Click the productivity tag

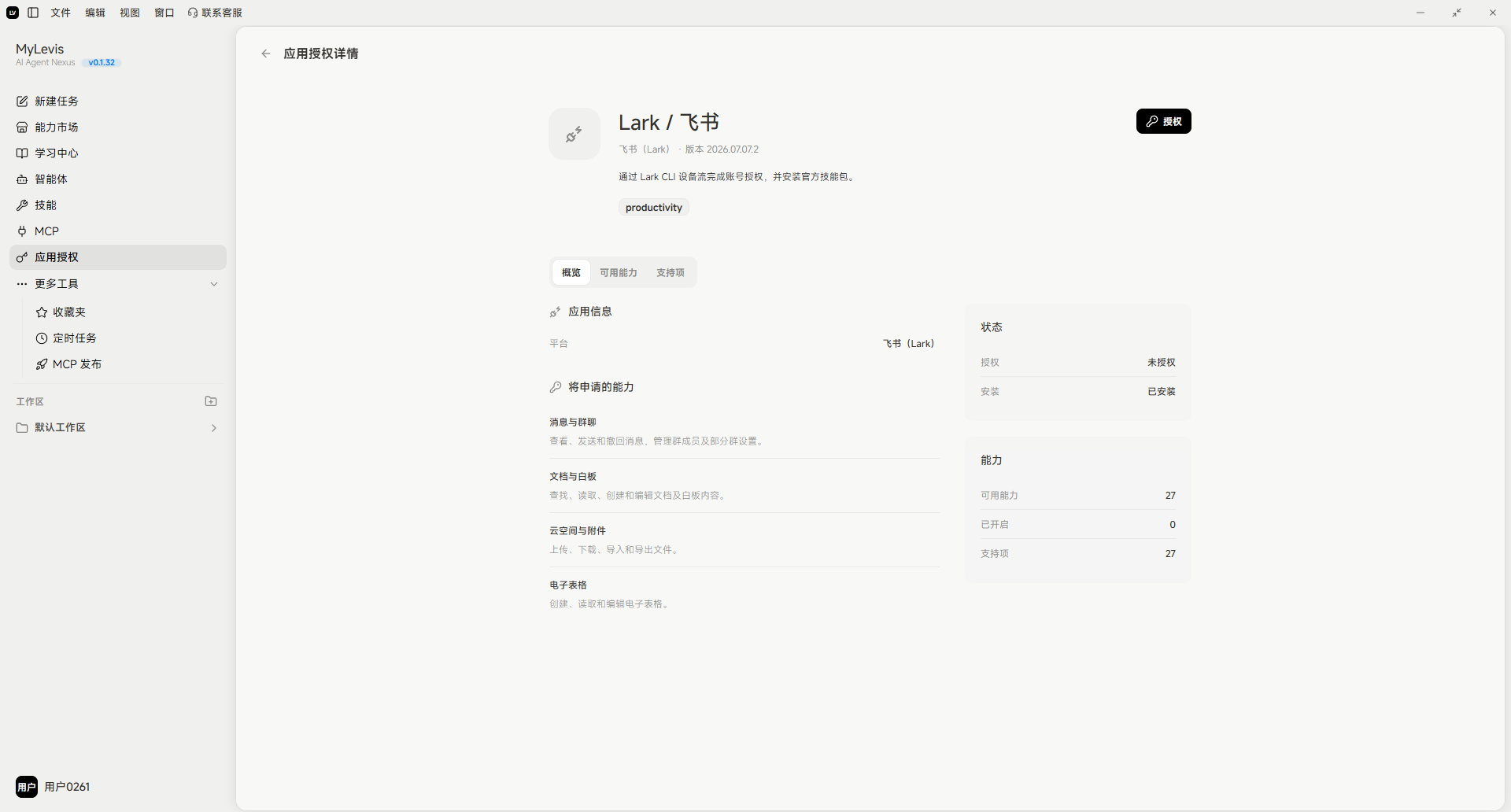653,208
